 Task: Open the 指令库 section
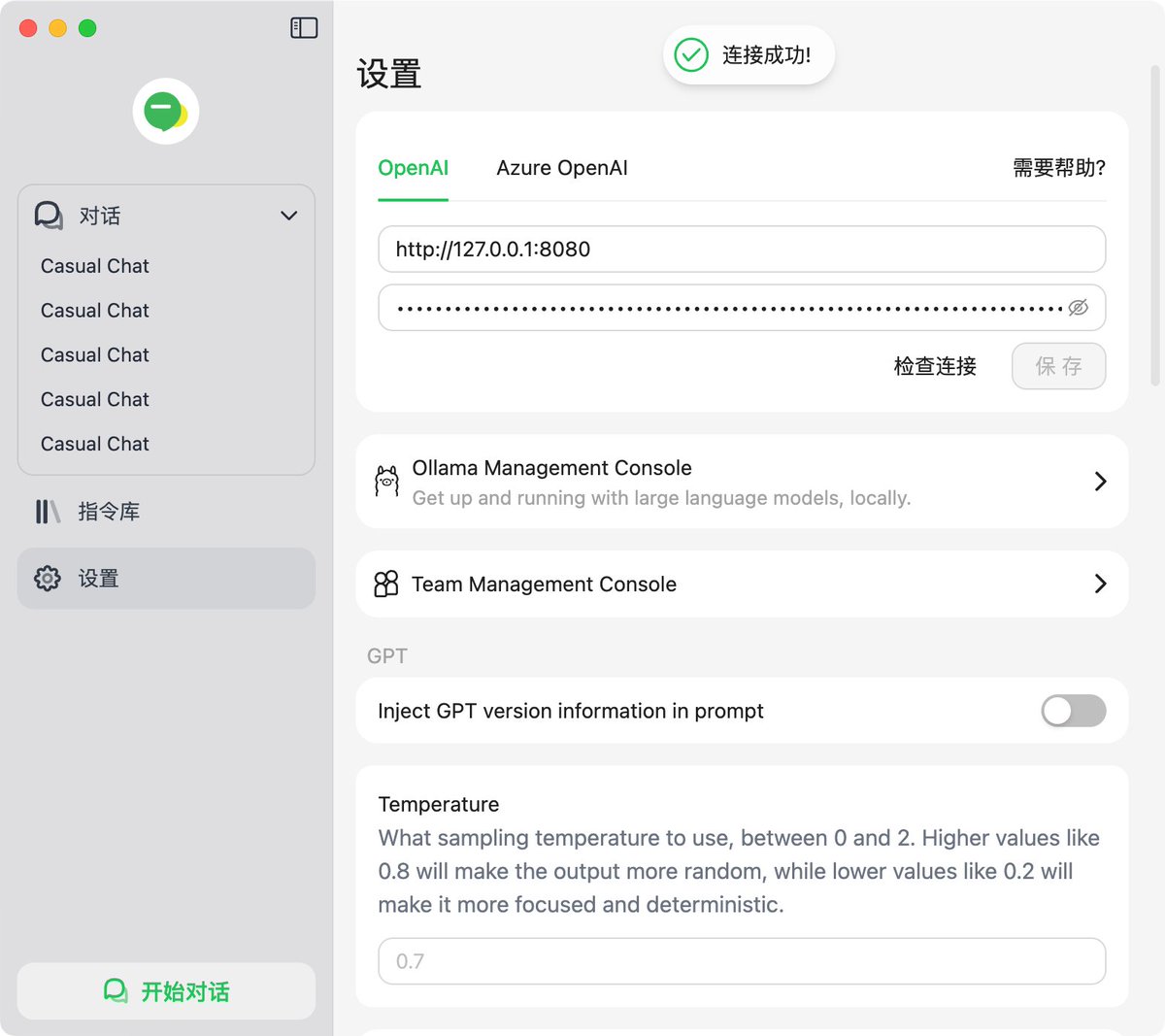click(166, 512)
